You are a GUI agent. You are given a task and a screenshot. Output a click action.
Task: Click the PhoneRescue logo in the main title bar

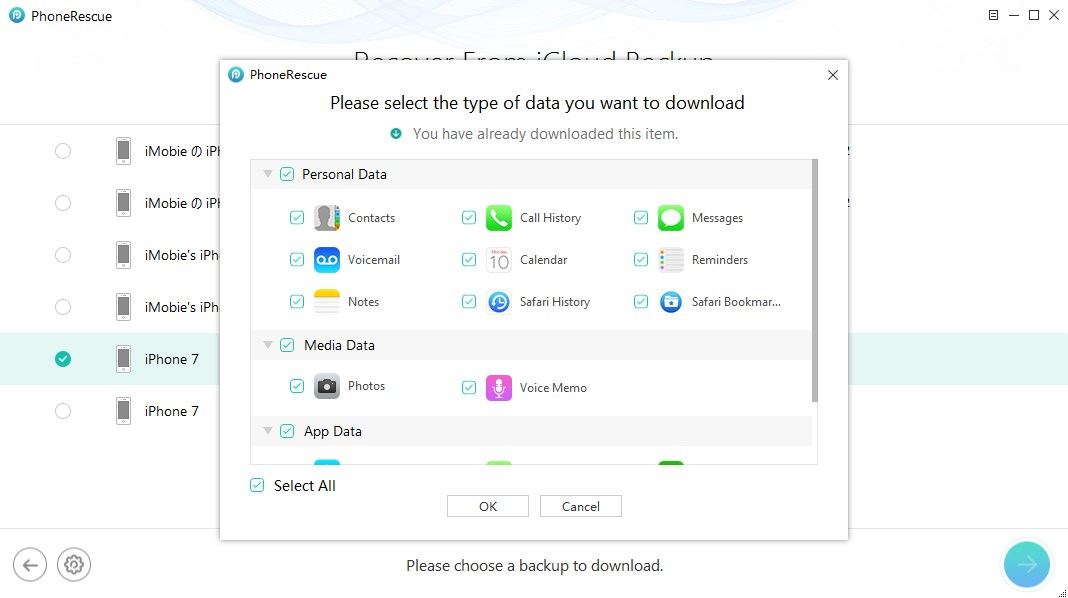[x=17, y=16]
